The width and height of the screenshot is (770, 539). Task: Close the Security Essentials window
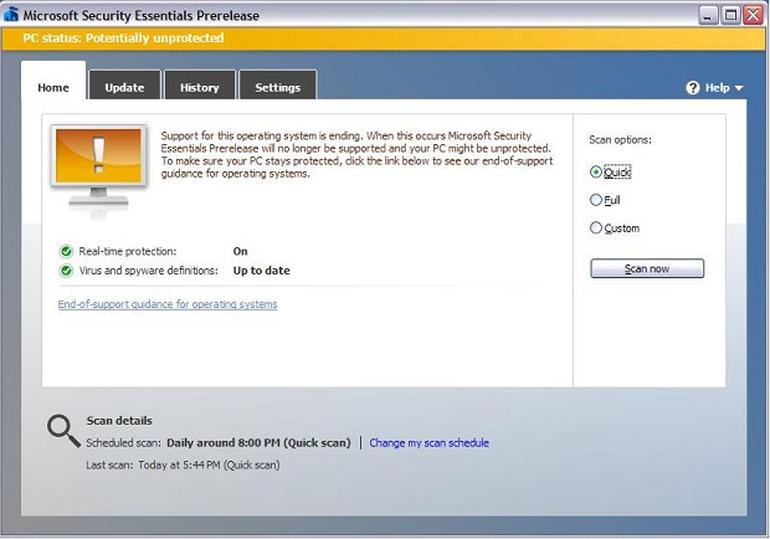pyautogui.click(x=753, y=15)
